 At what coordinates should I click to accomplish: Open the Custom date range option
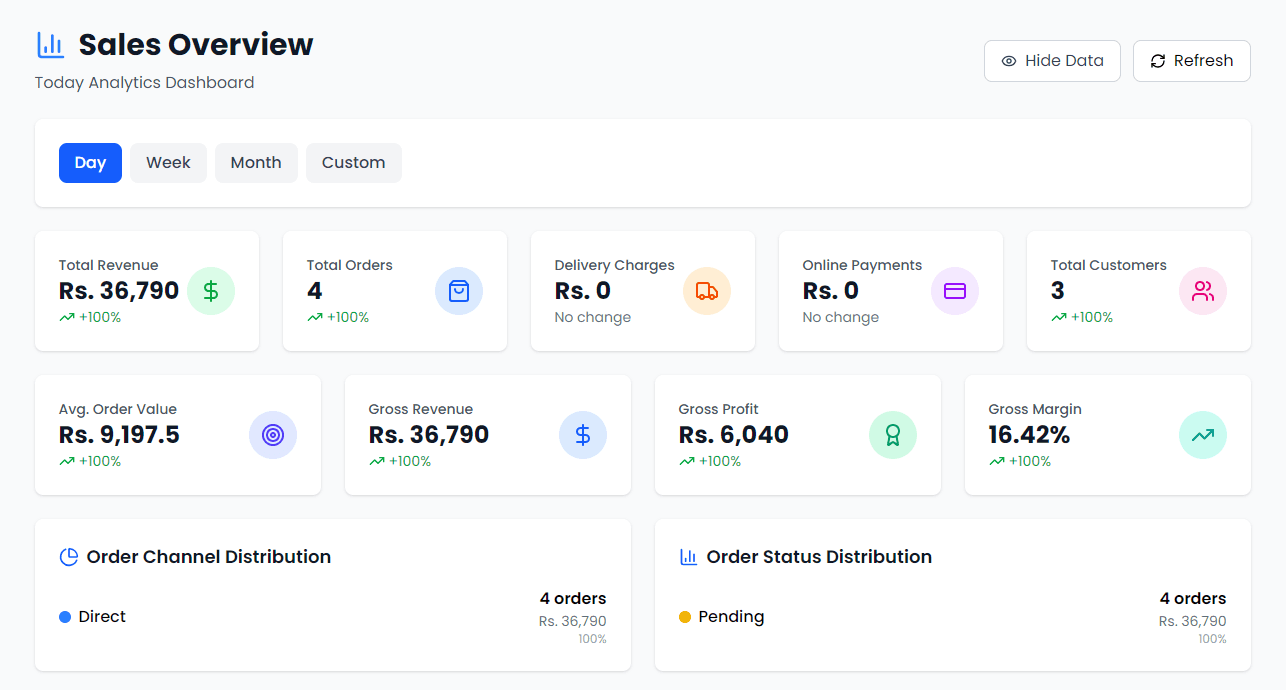click(x=353, y=163)
